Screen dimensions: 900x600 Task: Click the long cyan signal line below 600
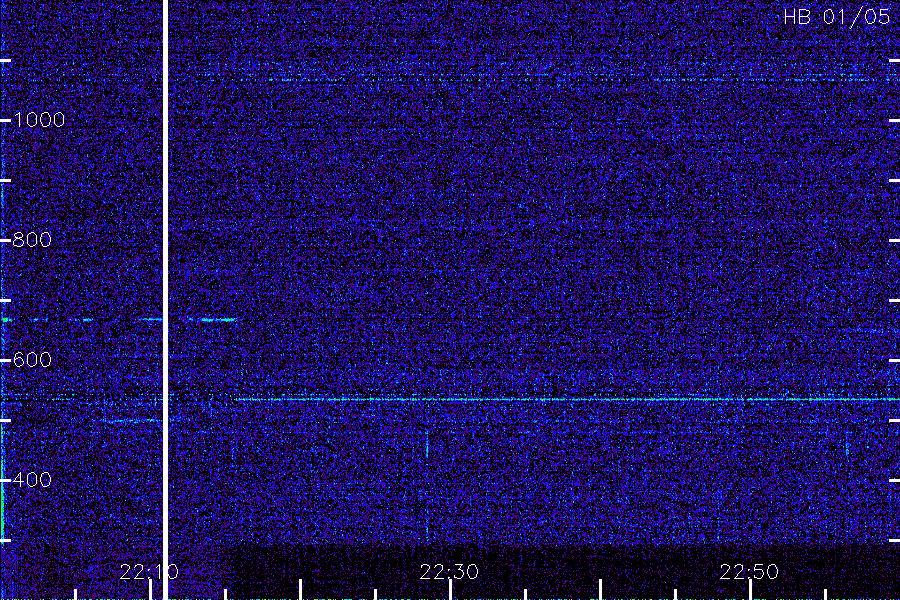(x=567, y=399)
